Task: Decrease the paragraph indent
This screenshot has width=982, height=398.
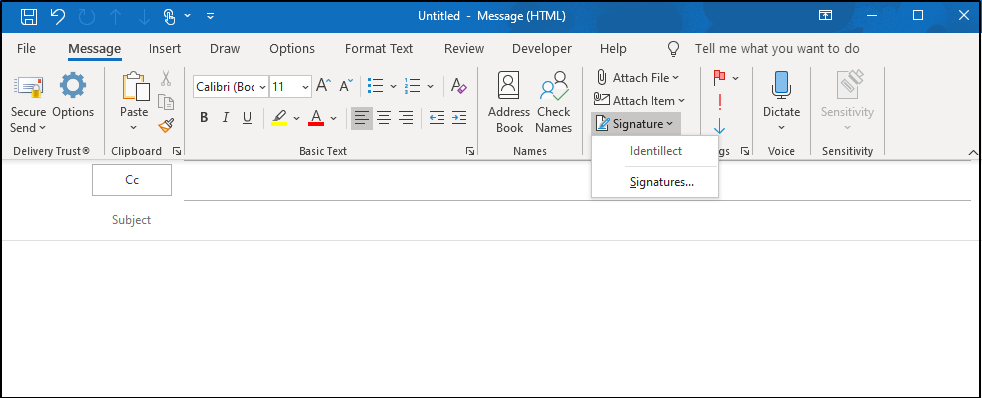Action: [437, 117]
